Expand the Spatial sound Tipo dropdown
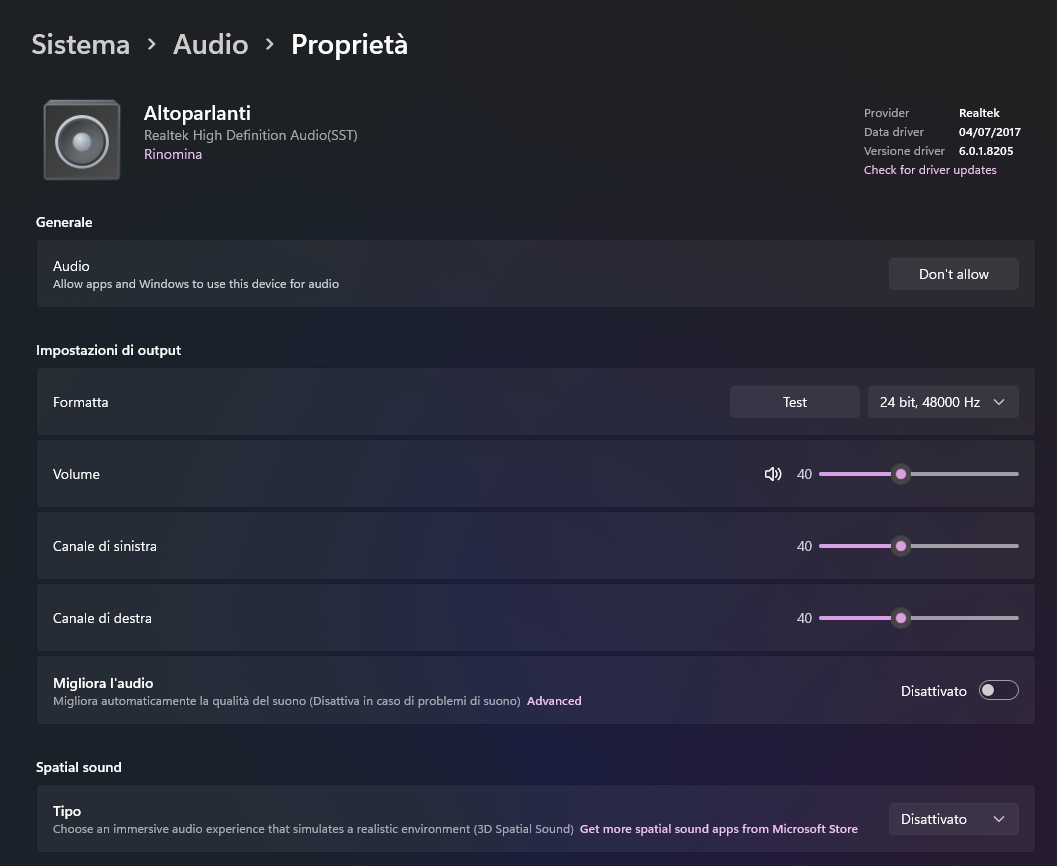1057x866 pixels. pos(953,819)
